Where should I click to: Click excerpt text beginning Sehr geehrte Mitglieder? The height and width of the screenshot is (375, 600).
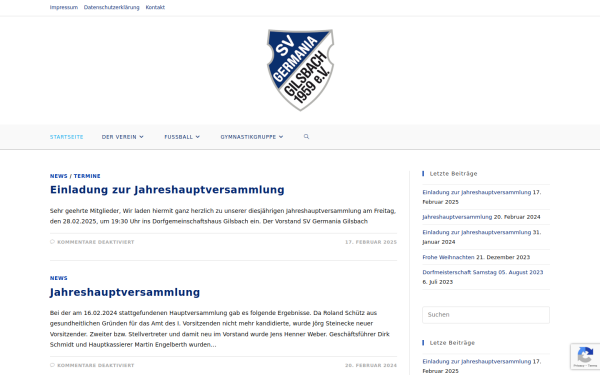pos(223,216)
